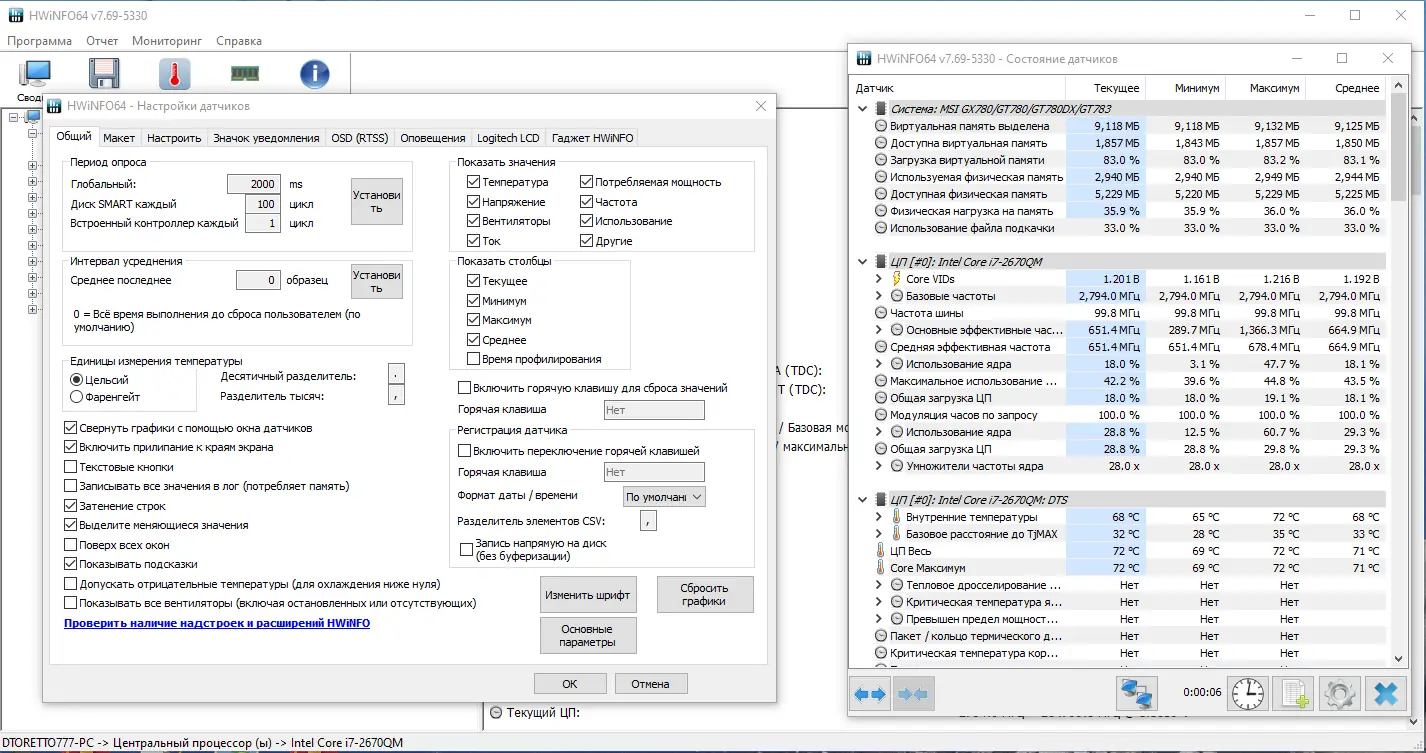Click the gauge icon beside Виртуальная память выделена
The width and height of the screenshot is (1426, 753).
point(881,126)
